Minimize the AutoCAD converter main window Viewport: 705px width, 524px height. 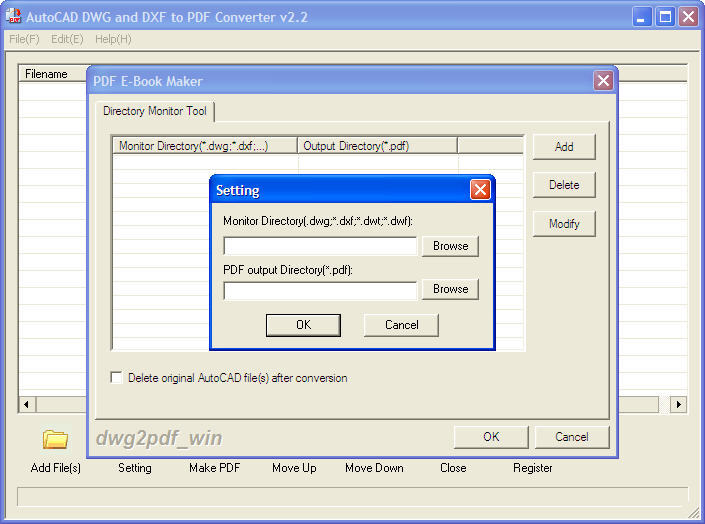[642, 17]
